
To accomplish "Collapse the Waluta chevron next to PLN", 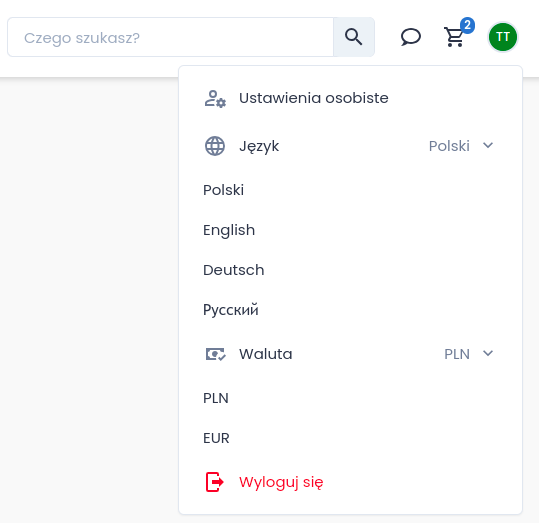I will (x=488, y=353).
